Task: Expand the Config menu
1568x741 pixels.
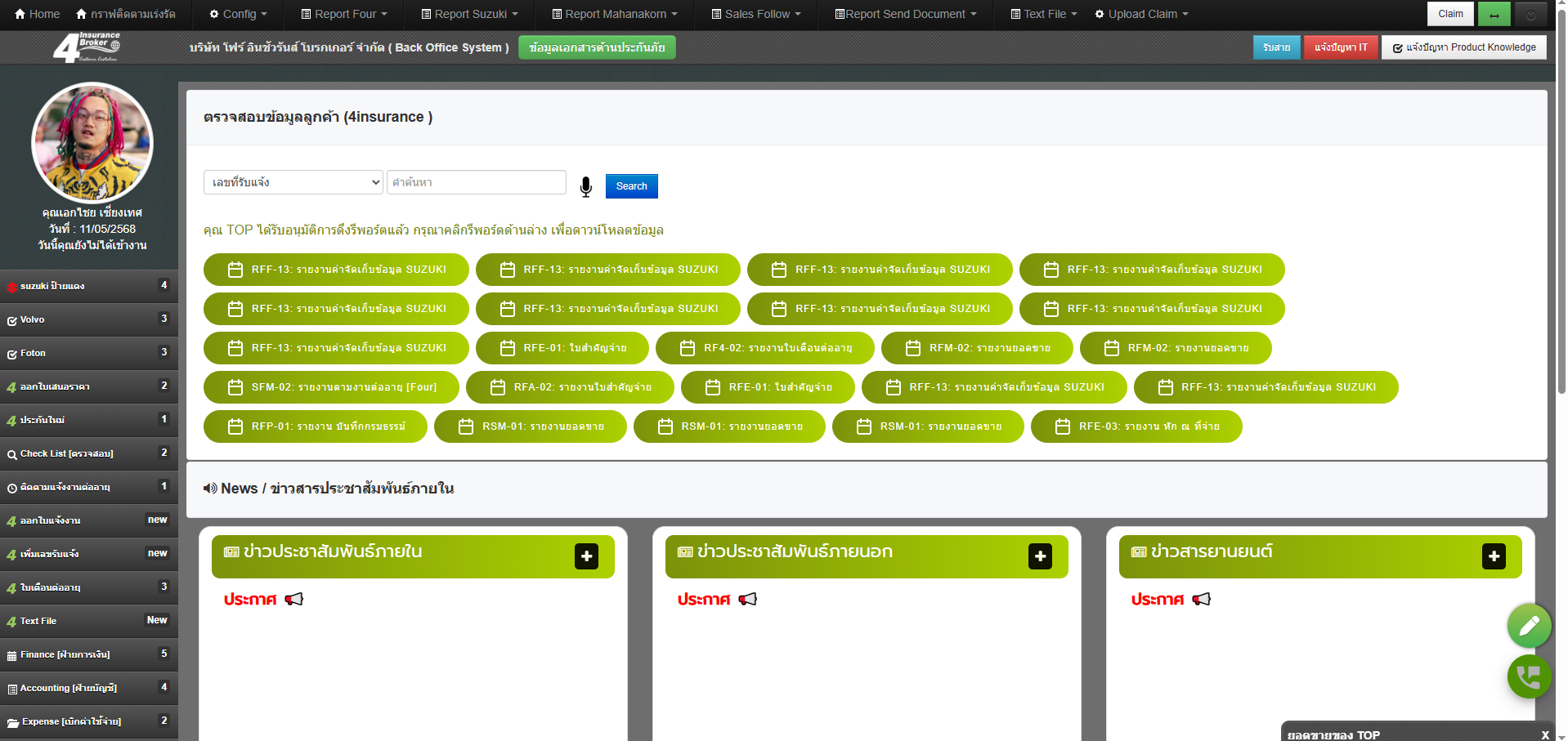Action: (236, 14)
